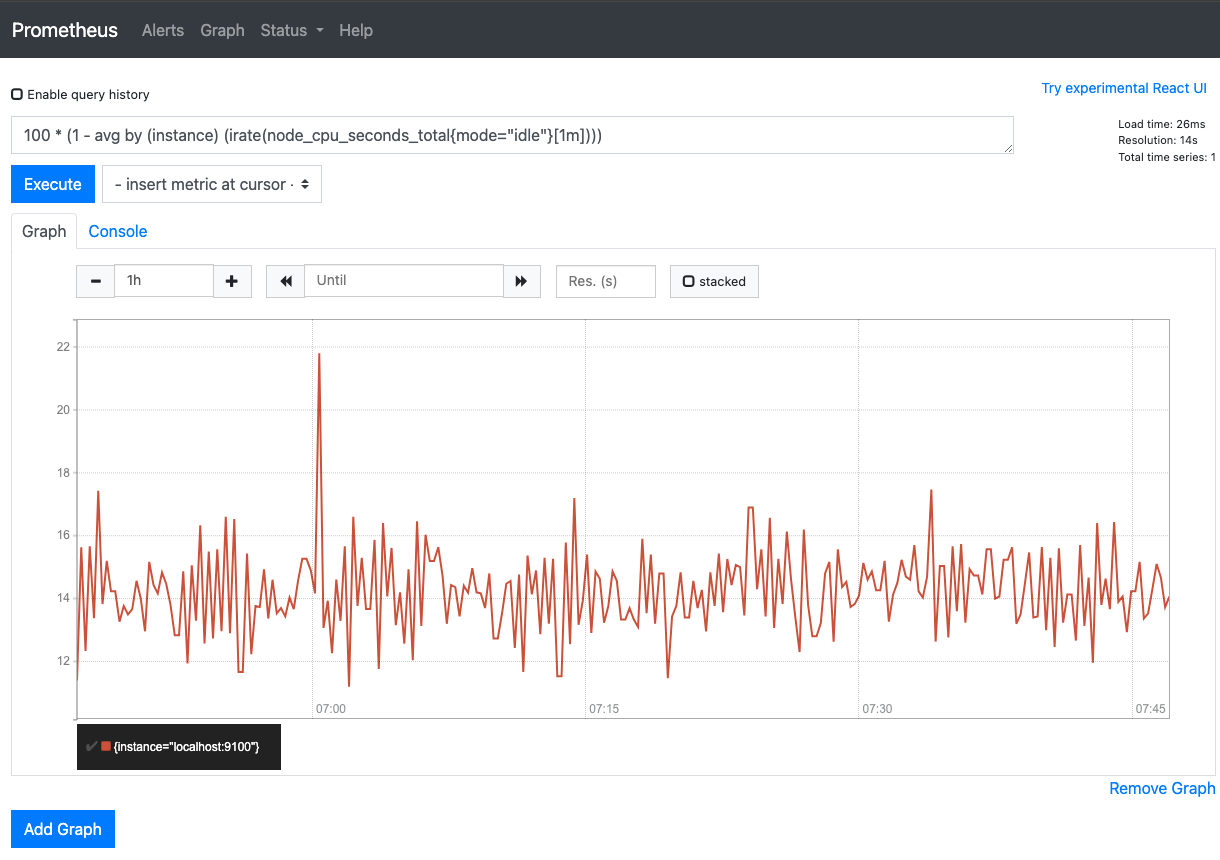Click the resize grip of the query box

pyautogui.click(x=1008, y=148)
